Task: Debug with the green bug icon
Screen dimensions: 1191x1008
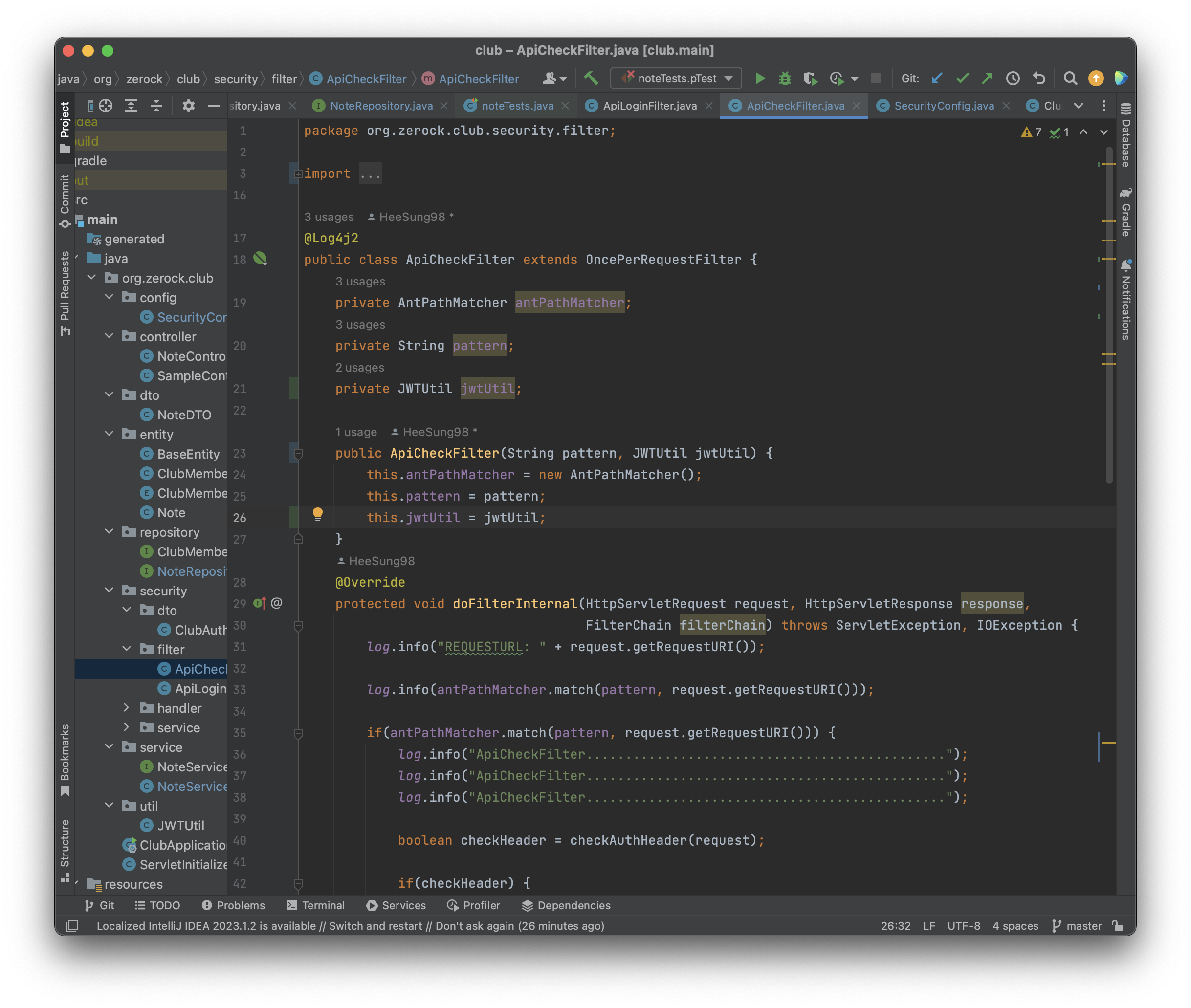Action: click(x=785, y=78)
